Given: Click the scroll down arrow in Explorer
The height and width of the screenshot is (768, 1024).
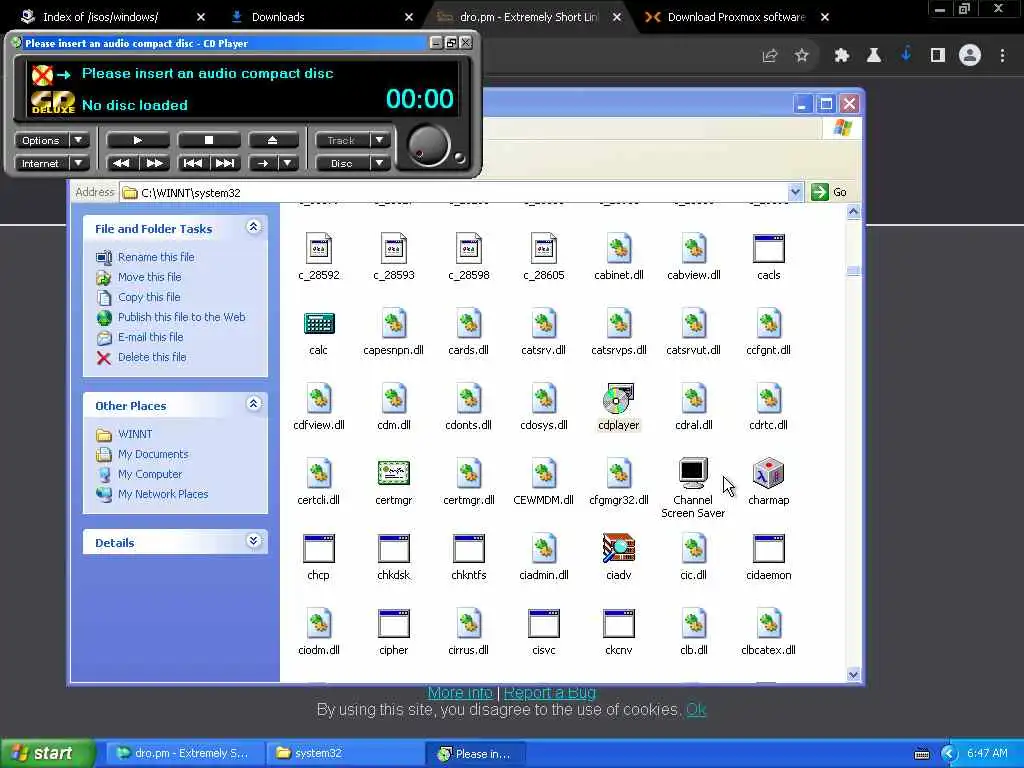Looking at the screenshot, I should pos(853,675).
